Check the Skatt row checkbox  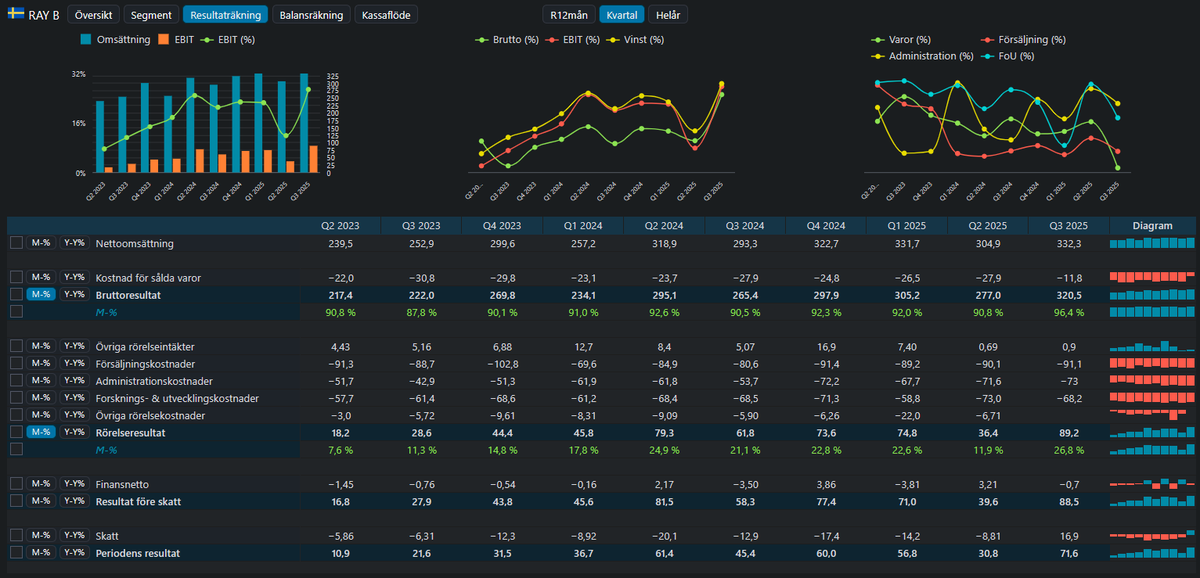(x=16, y=535)
